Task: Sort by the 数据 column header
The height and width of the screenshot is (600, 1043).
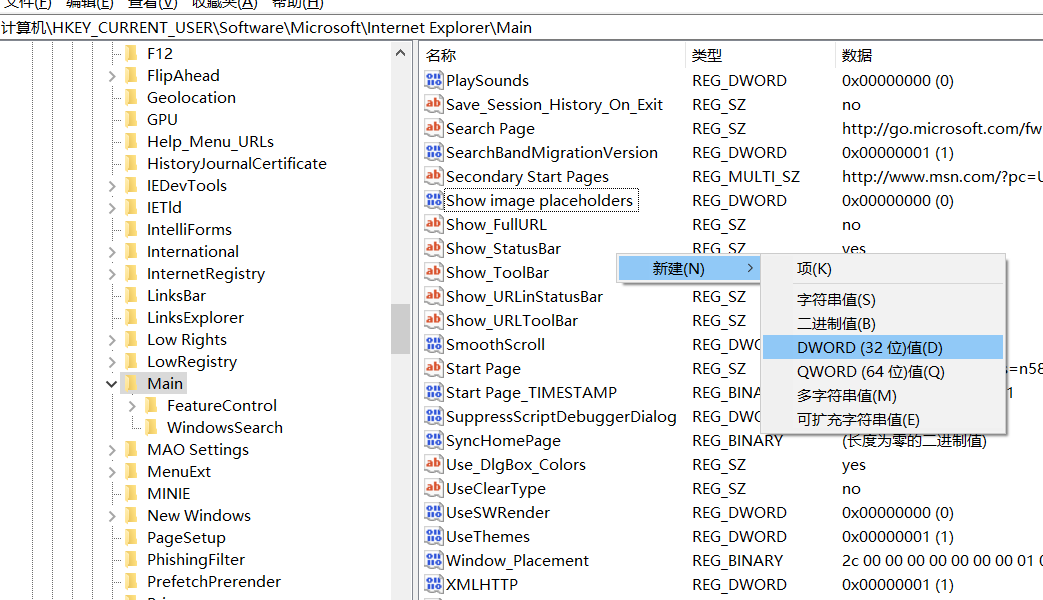Action: pos(939,55)
